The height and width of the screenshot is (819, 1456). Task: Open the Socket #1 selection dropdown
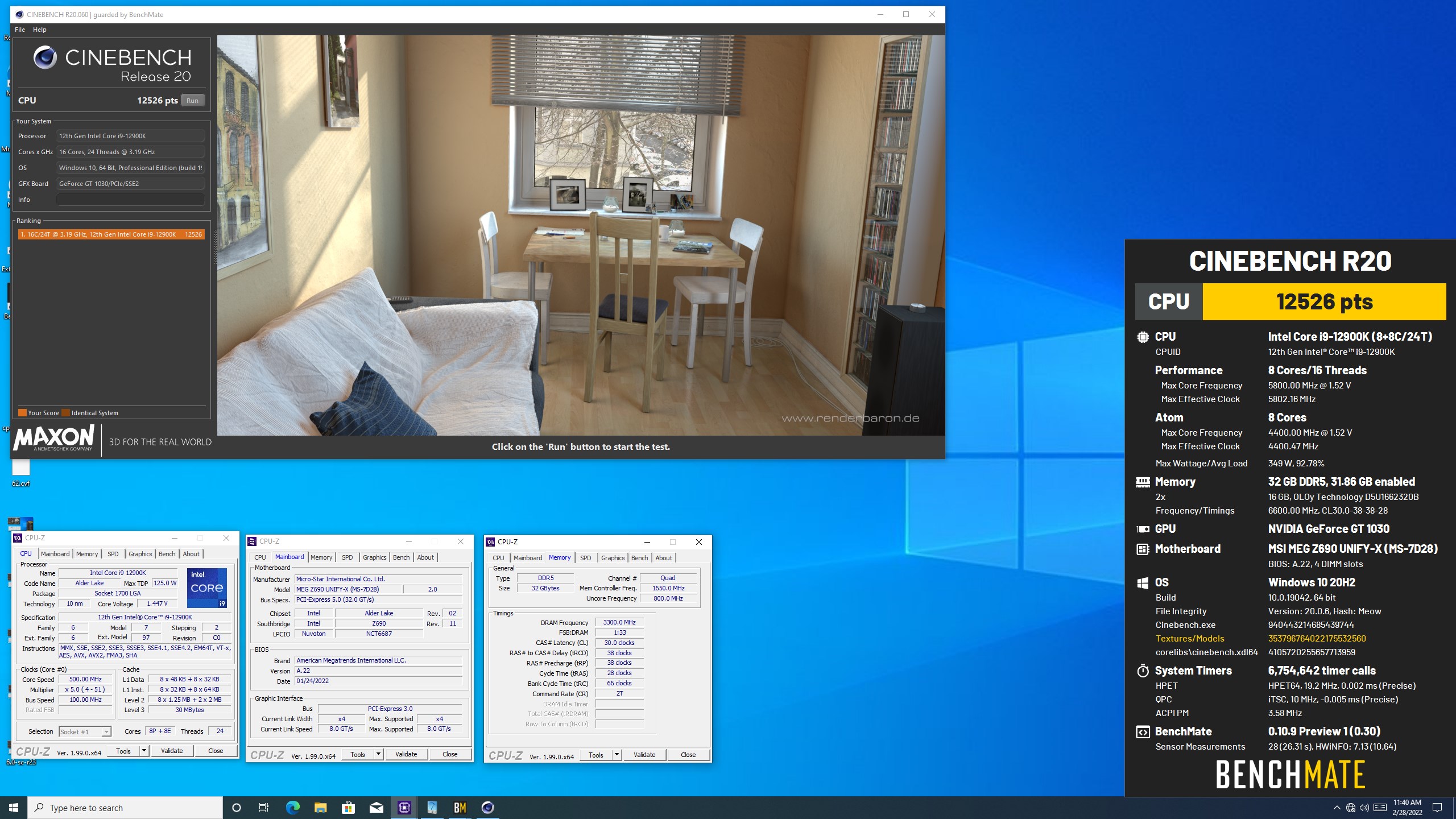coord(85,731)
